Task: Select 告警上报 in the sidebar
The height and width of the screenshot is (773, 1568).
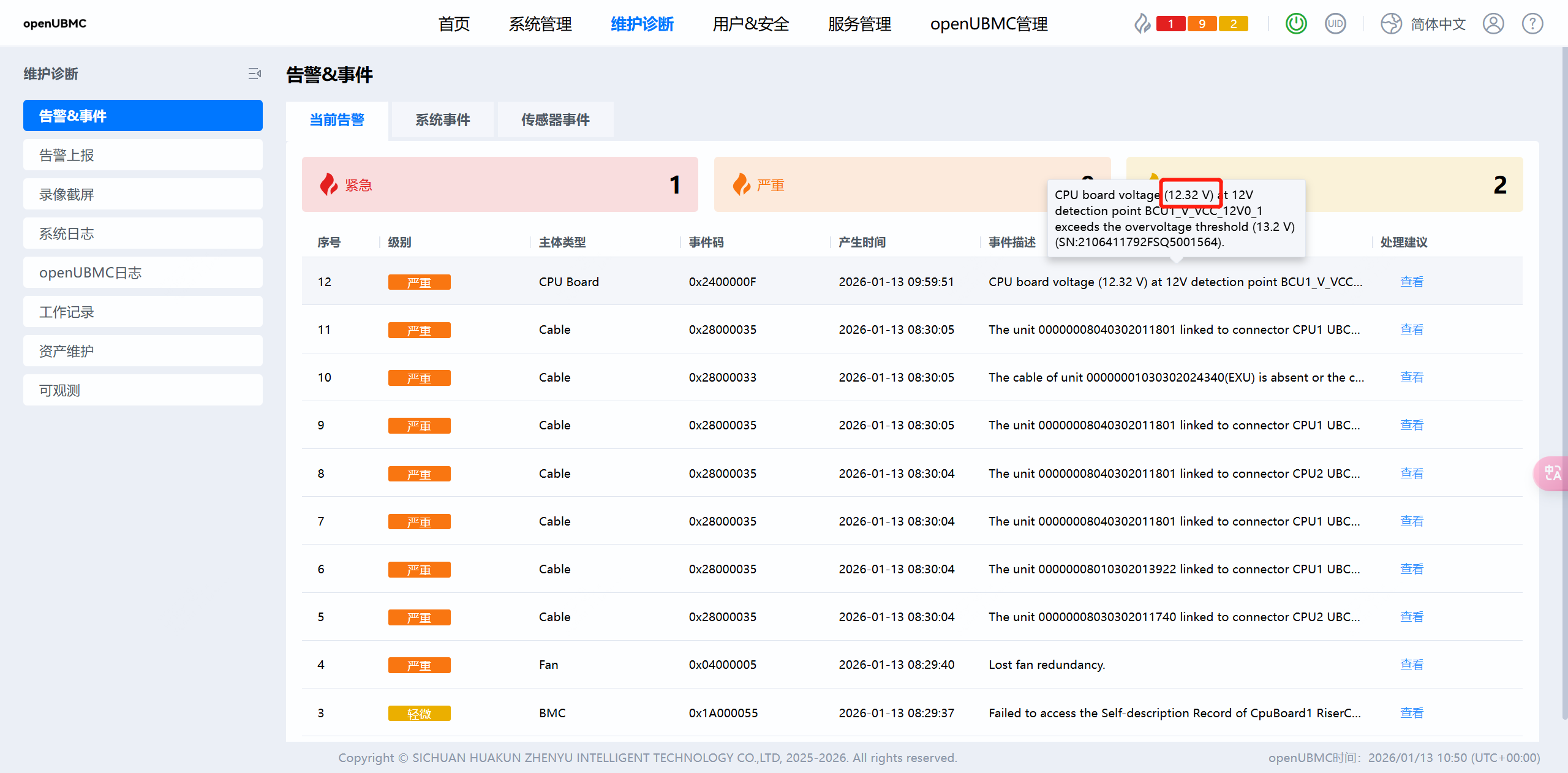Action: click(x=143, y=155)
